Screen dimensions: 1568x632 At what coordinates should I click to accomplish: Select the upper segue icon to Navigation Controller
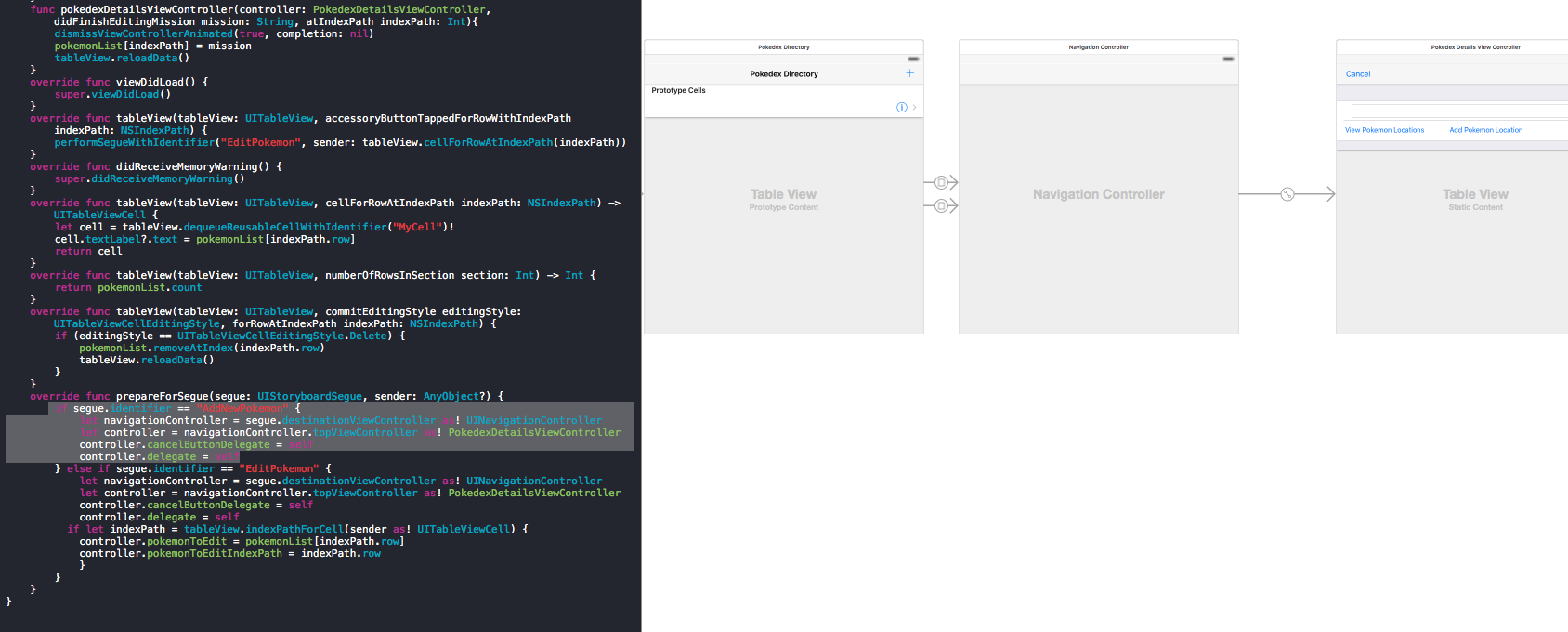tap(941, 182)
